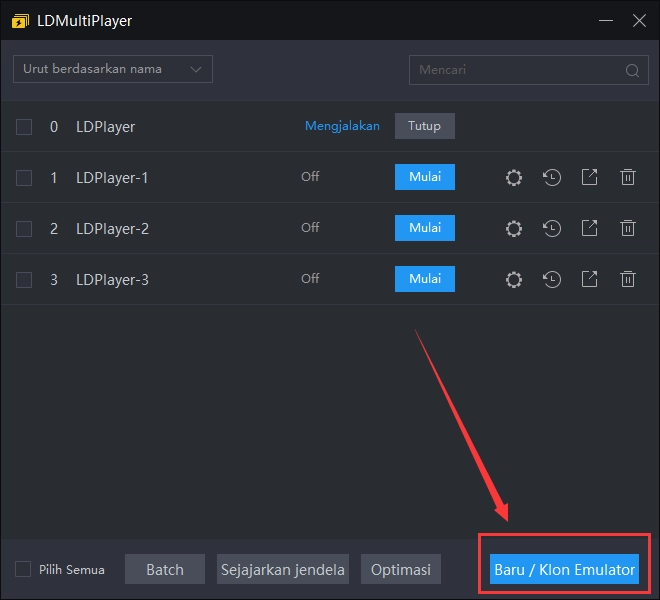
Task: Click Off status of LDPlayer-2
Action: [x=310, y=227]
